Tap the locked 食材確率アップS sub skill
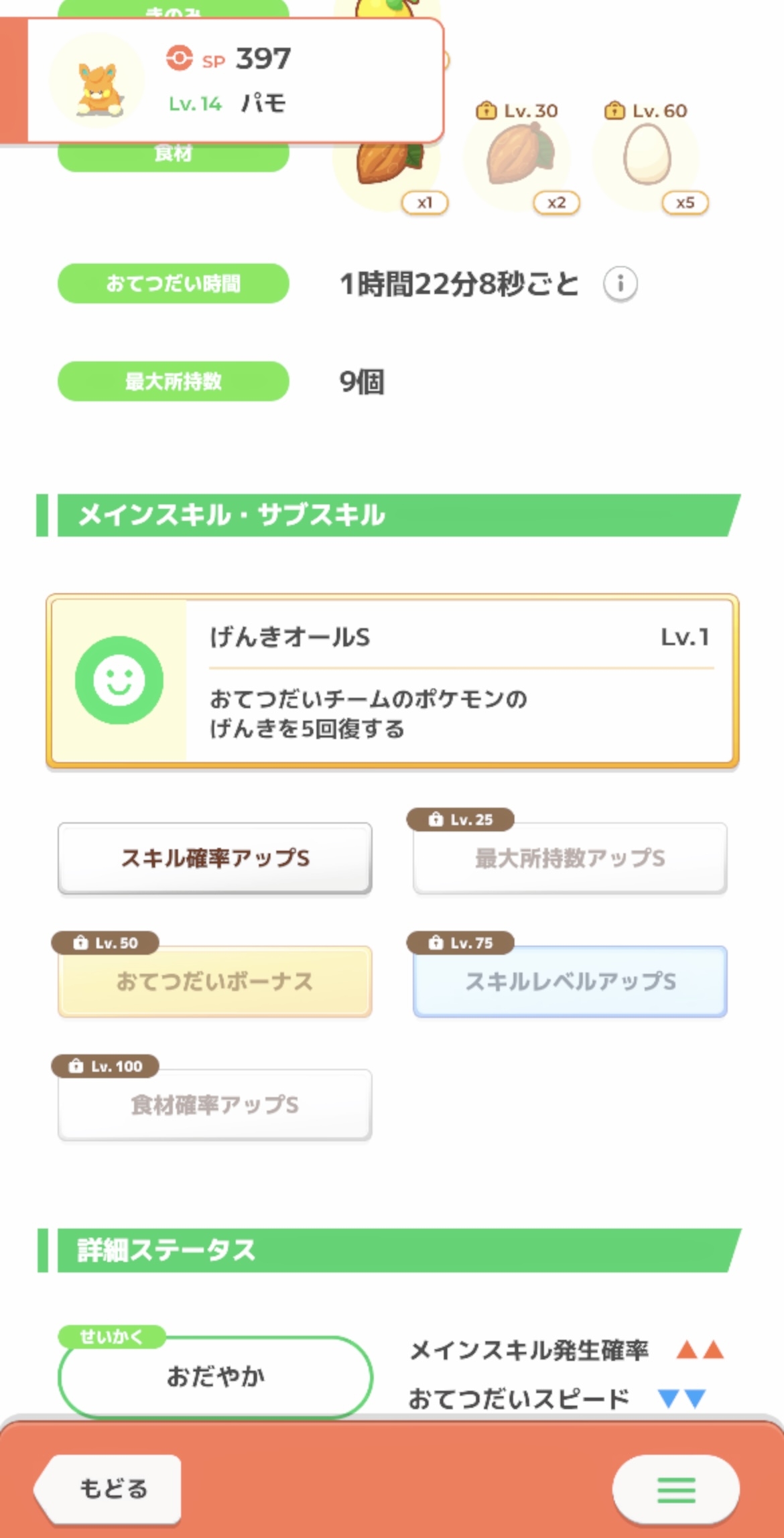Screen dimensions: 784x1538 click(x=215, y=1105)
